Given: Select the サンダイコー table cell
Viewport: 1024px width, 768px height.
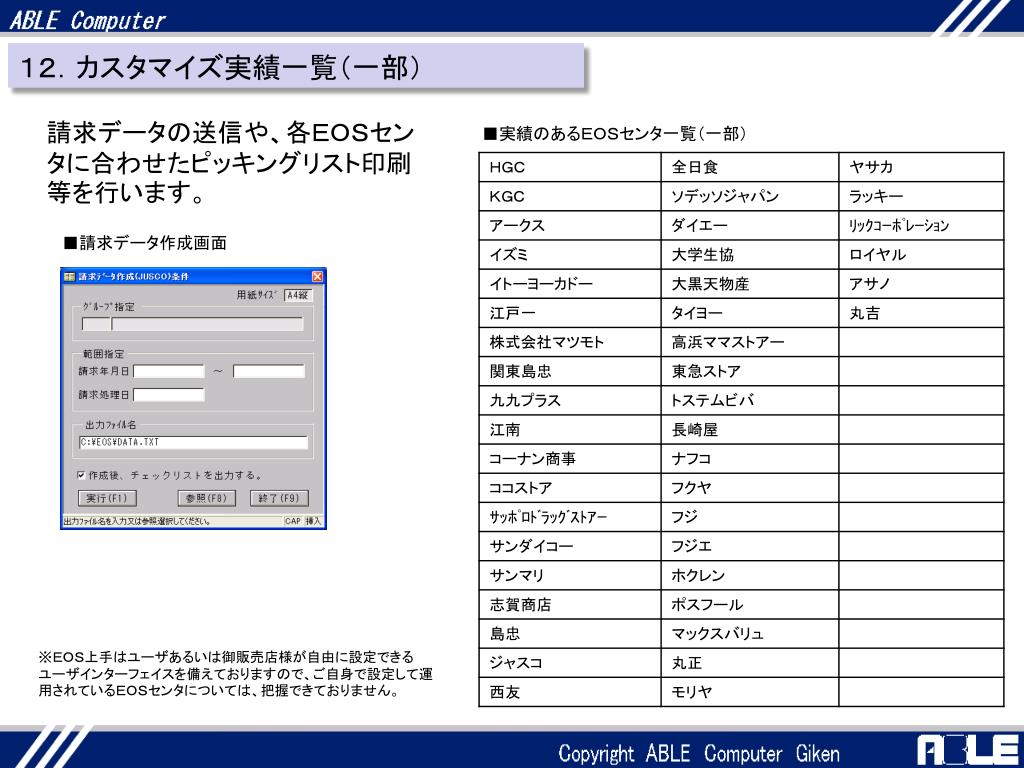Looking at the screenshot, I should click(x=569, y=546).
